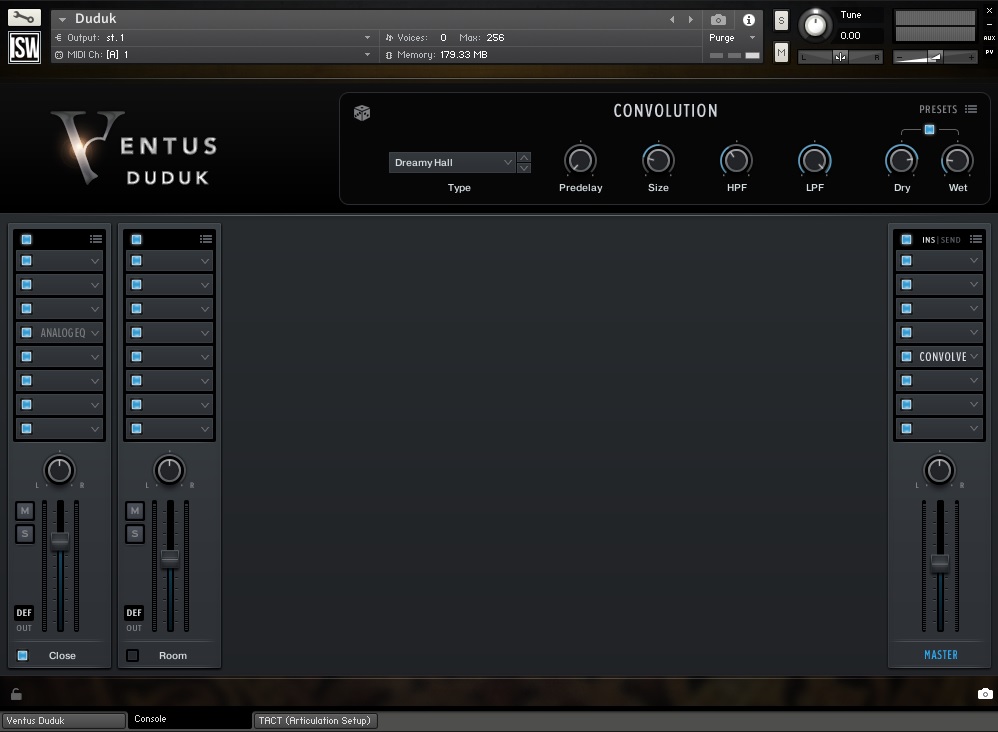
Task: Click the instrument info (i) icon in the header
Action: click(x=748, y=20)
